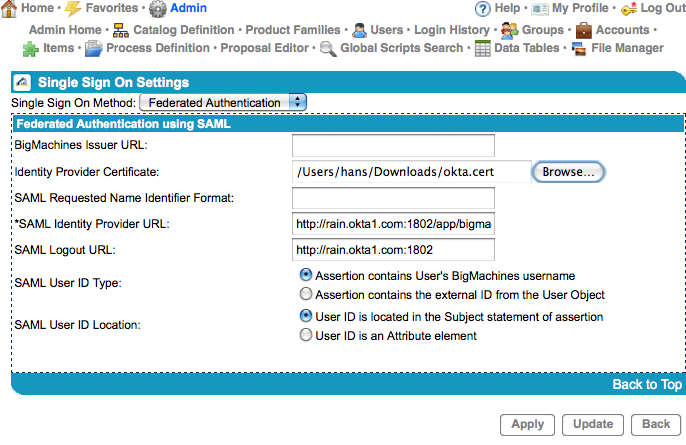The width and height of the screenshot is (686, 445).
Task: Click the Home house icon
Action: 9,9
